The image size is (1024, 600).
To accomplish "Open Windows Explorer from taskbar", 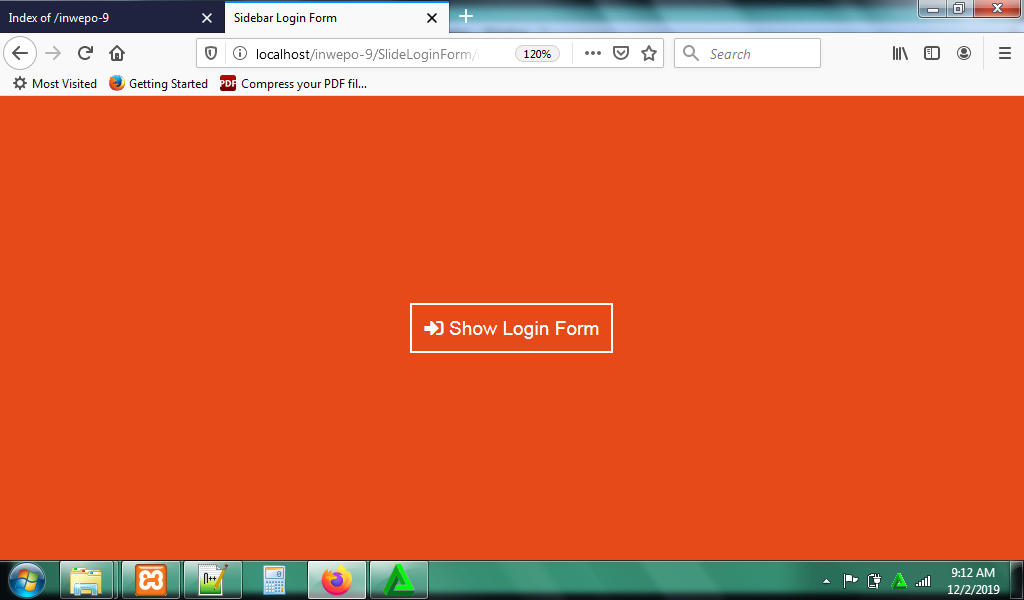I will pyautogui.click(x=87, y=580).
